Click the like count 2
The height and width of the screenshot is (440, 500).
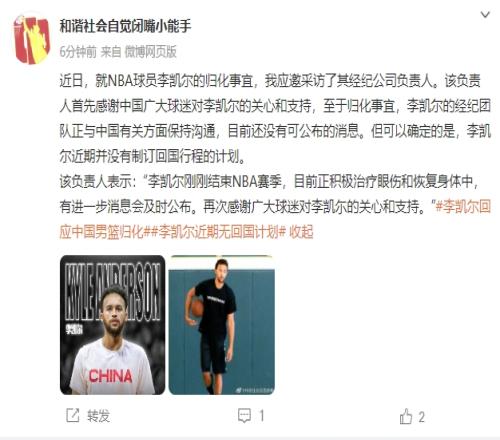click(422, 417)
